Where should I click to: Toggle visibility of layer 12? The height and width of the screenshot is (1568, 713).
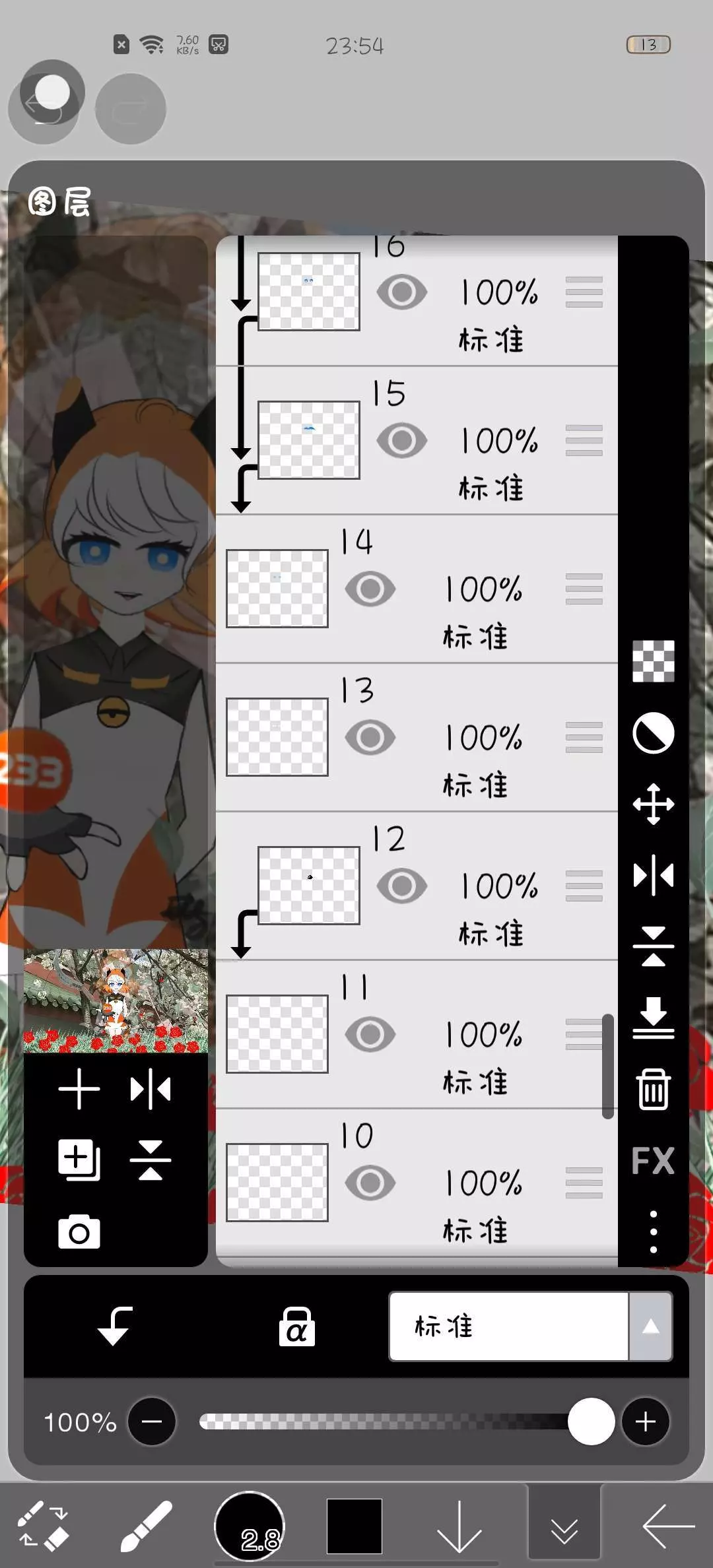click(x=401, y=886)
